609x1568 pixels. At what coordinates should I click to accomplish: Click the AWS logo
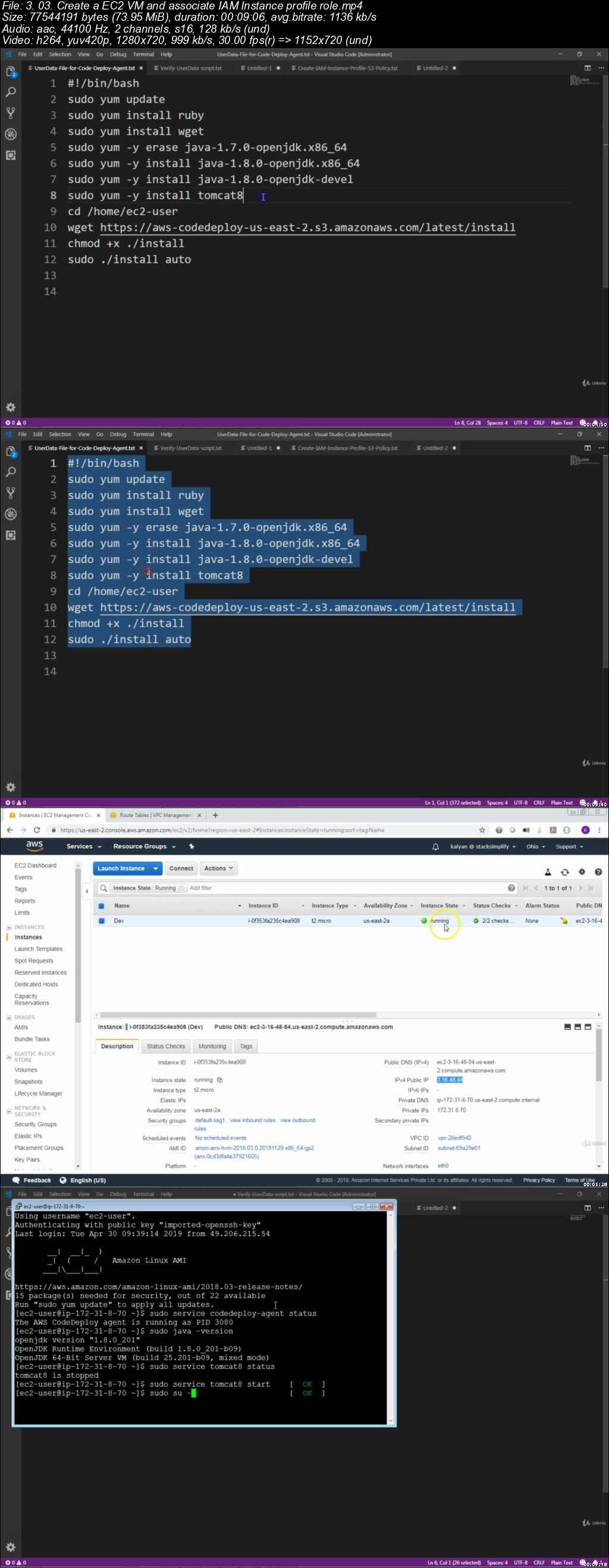click(x=34, y=846)
